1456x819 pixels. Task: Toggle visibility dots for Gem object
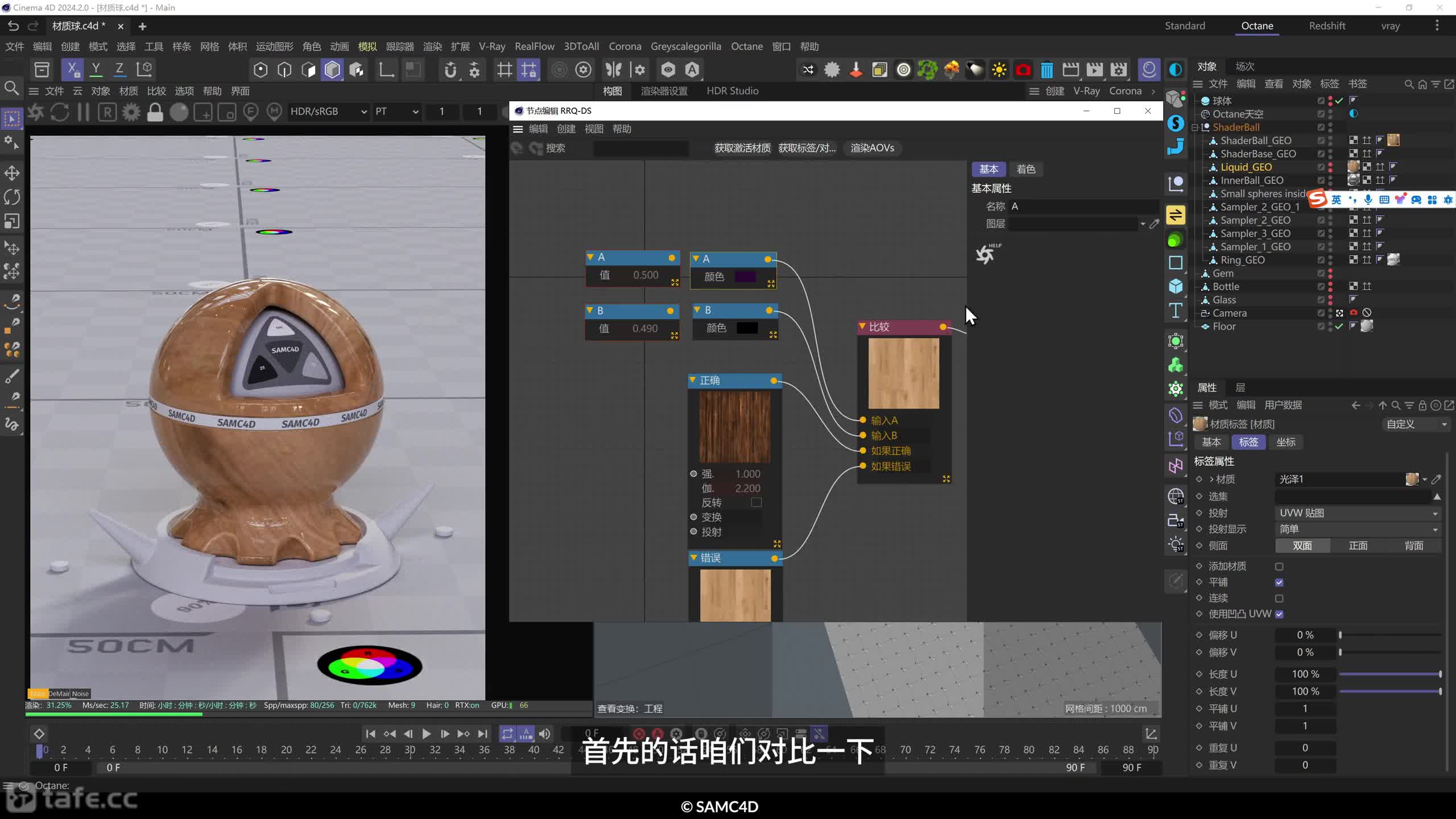point(1330,274)
